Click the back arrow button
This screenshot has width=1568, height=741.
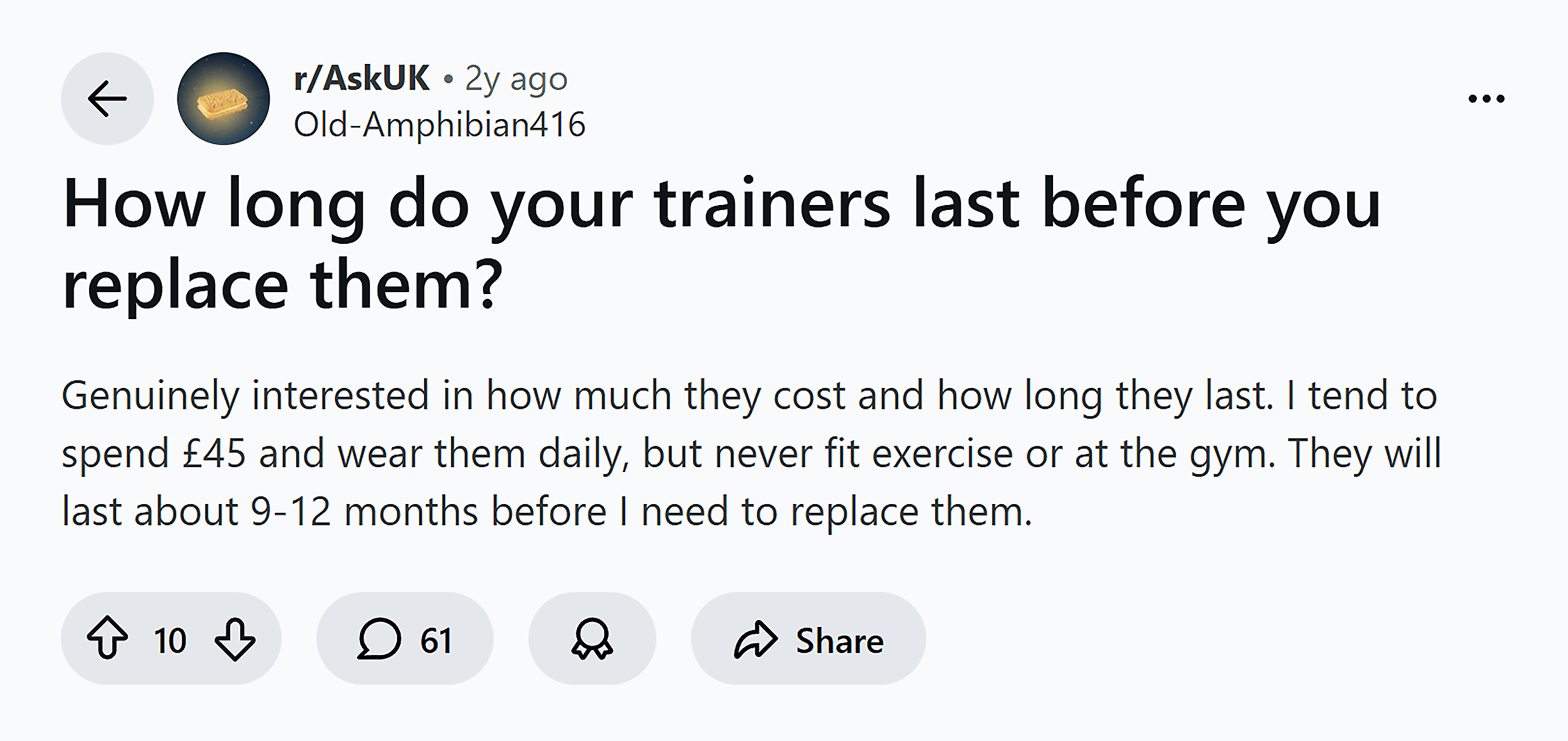[107, 99]
